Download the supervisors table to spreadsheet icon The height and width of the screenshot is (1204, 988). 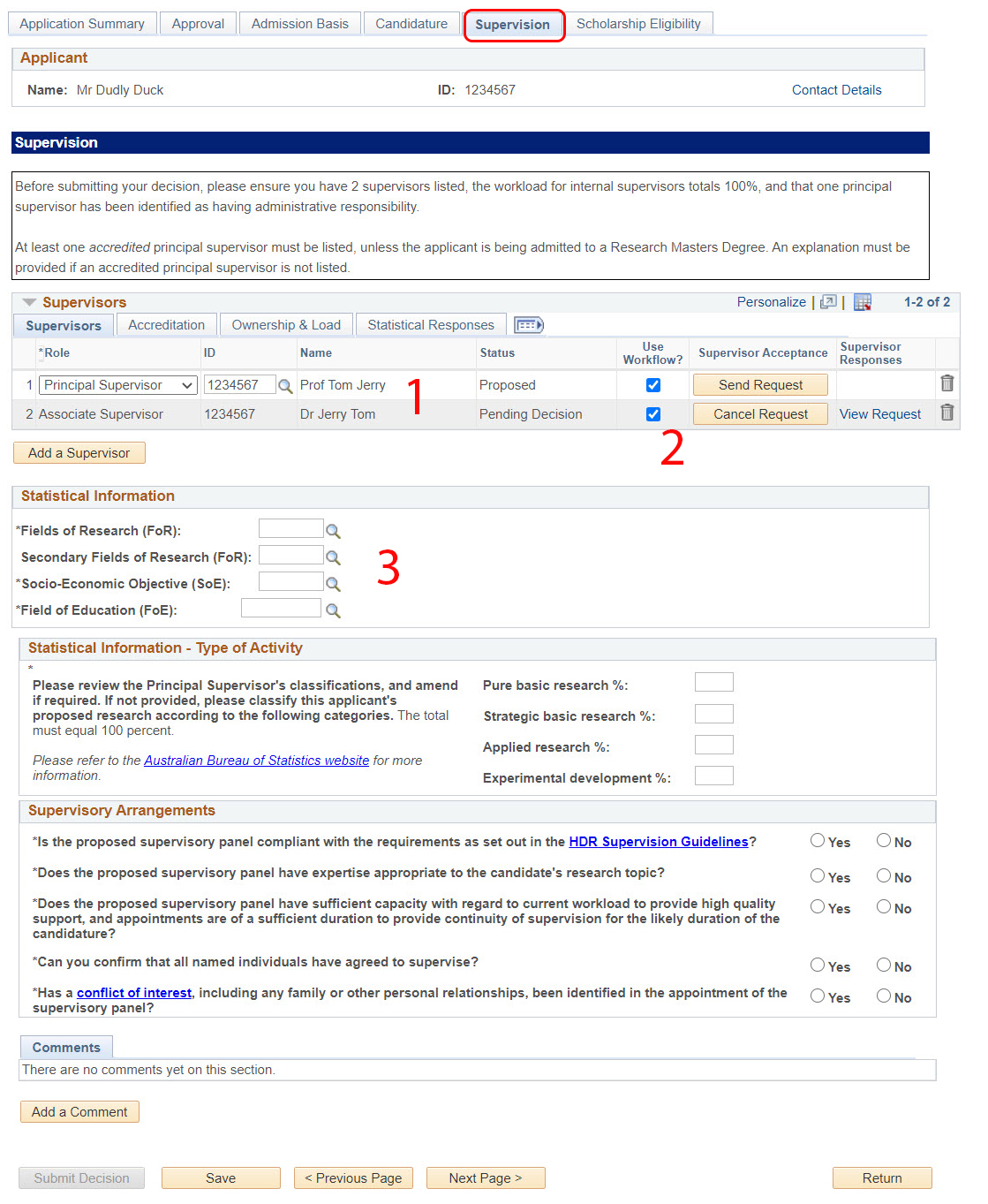click(862, 302)
